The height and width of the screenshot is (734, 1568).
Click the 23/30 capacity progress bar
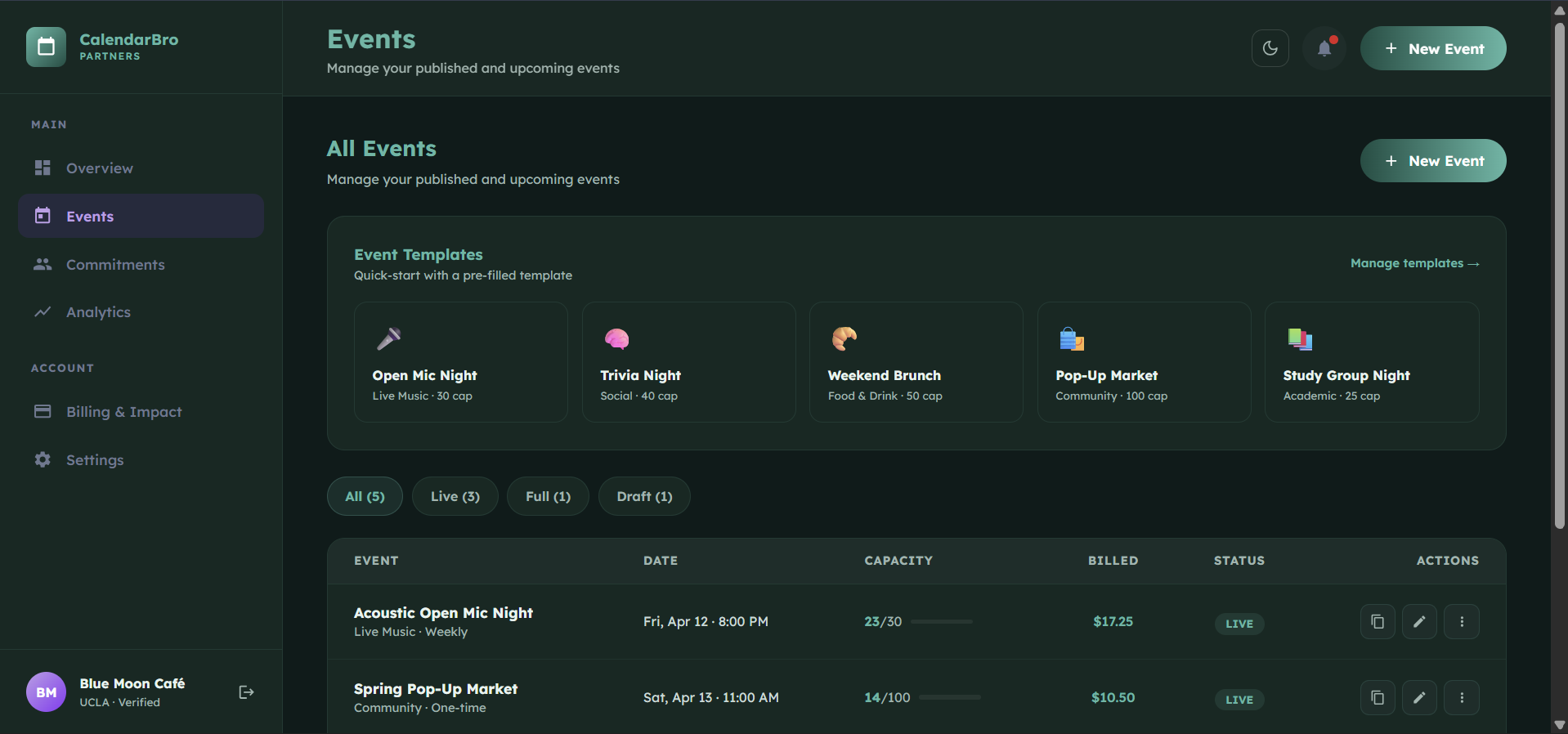tap(942, 621)
